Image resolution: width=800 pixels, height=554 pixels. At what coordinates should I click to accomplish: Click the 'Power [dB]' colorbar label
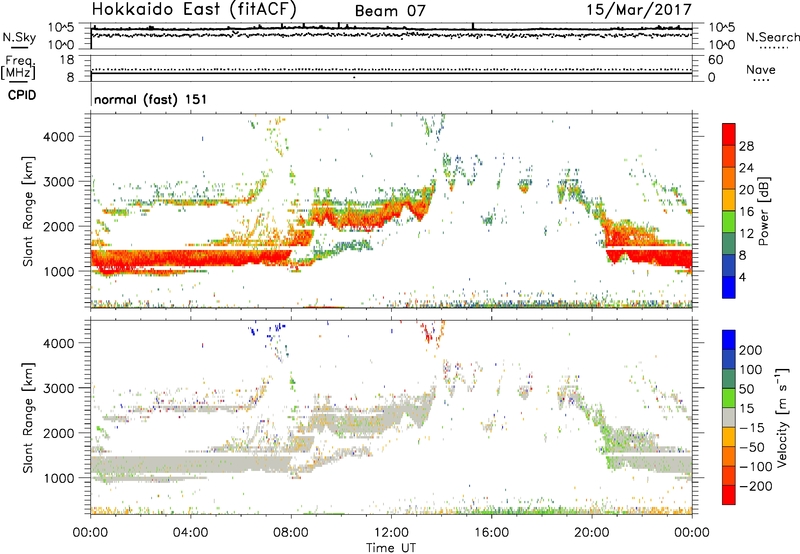pos(763,211)
